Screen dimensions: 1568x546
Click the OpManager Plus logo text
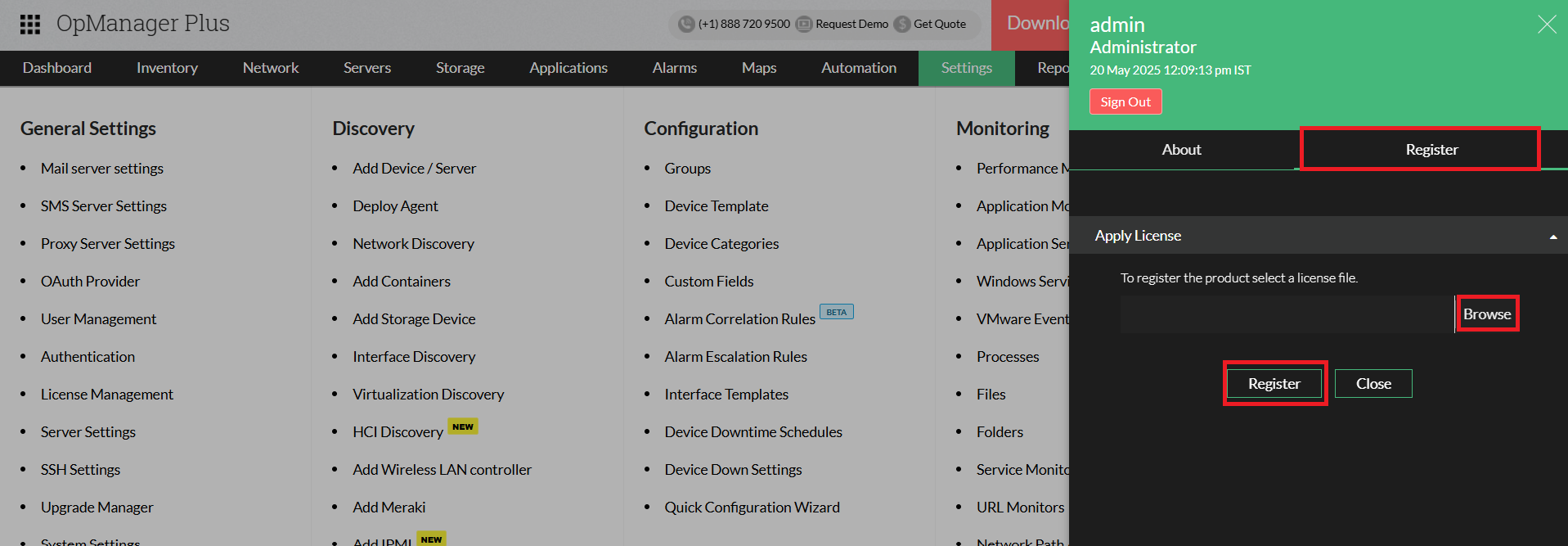tap(143, 24)
